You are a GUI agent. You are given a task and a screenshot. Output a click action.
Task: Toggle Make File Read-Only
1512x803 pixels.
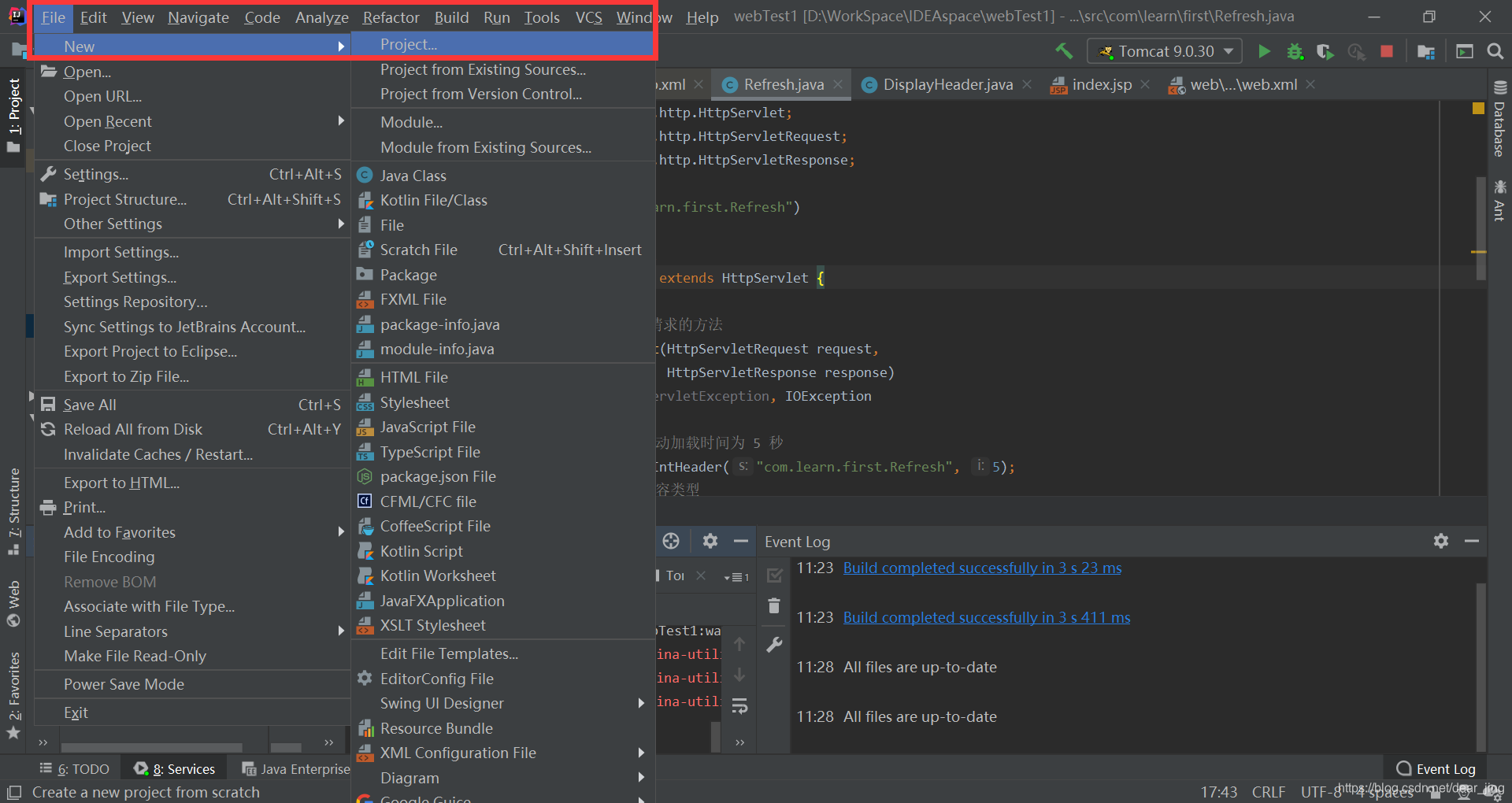point(193,656)
